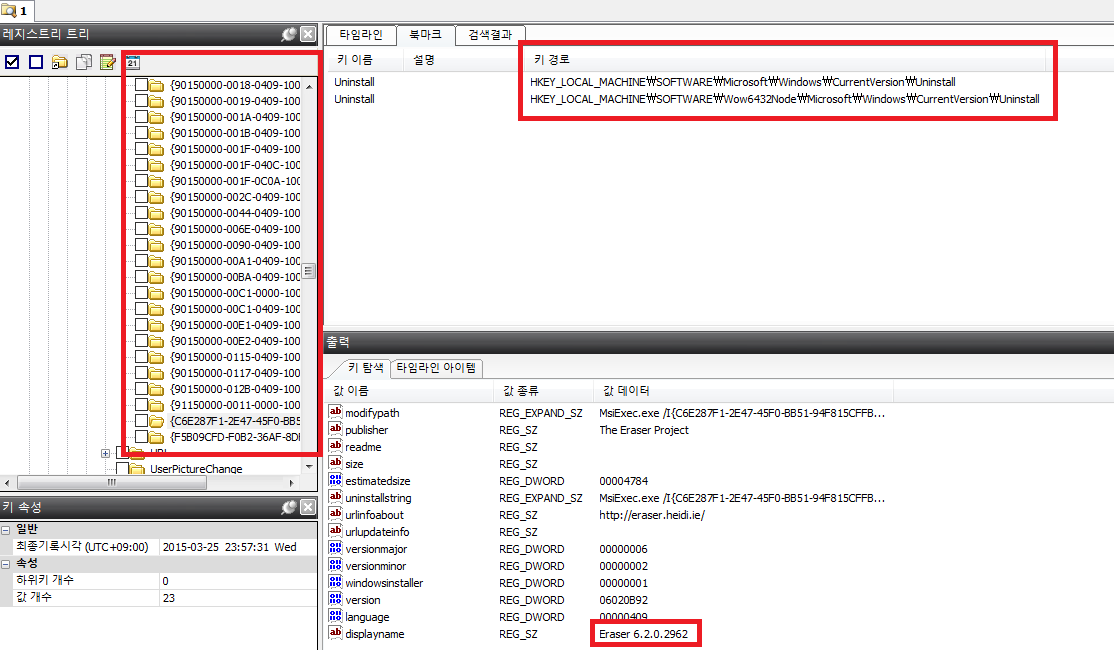Collapse the 속성 property group
The height and width of the screenshot is (650, 1114).
coord(6,564)
